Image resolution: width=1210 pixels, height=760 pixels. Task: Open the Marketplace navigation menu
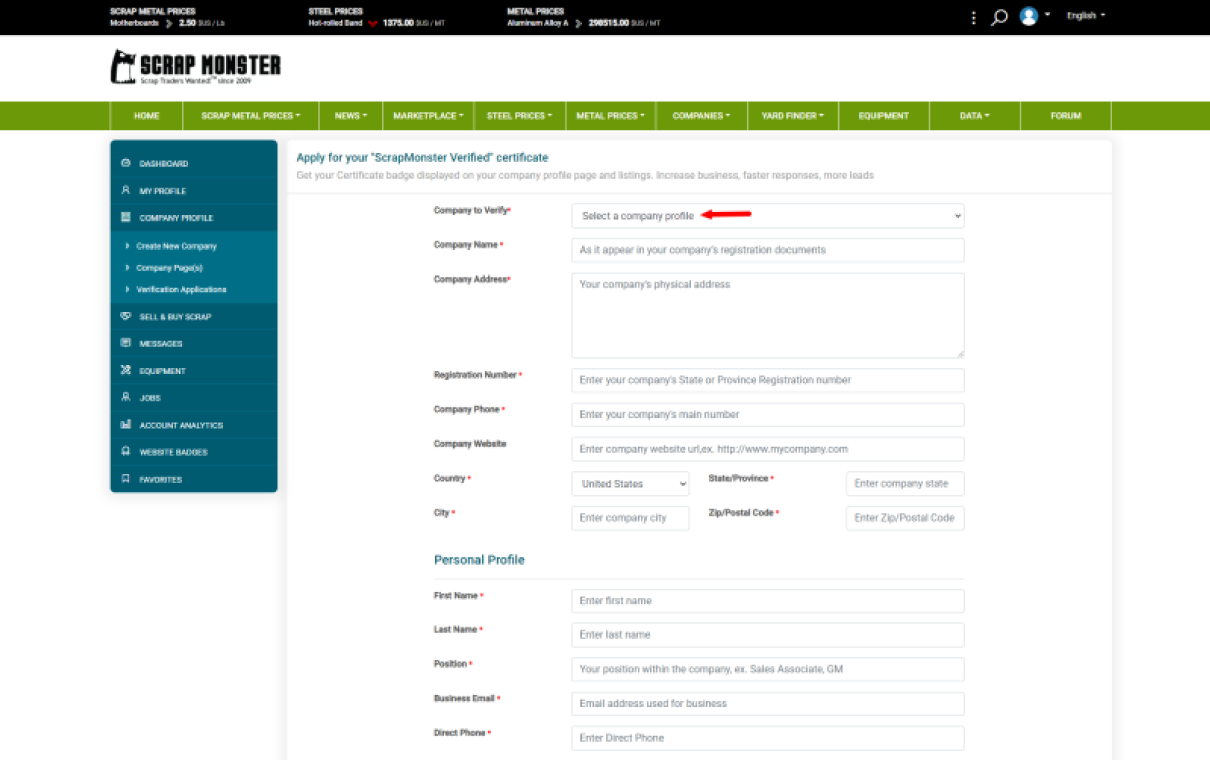[428, 116]
